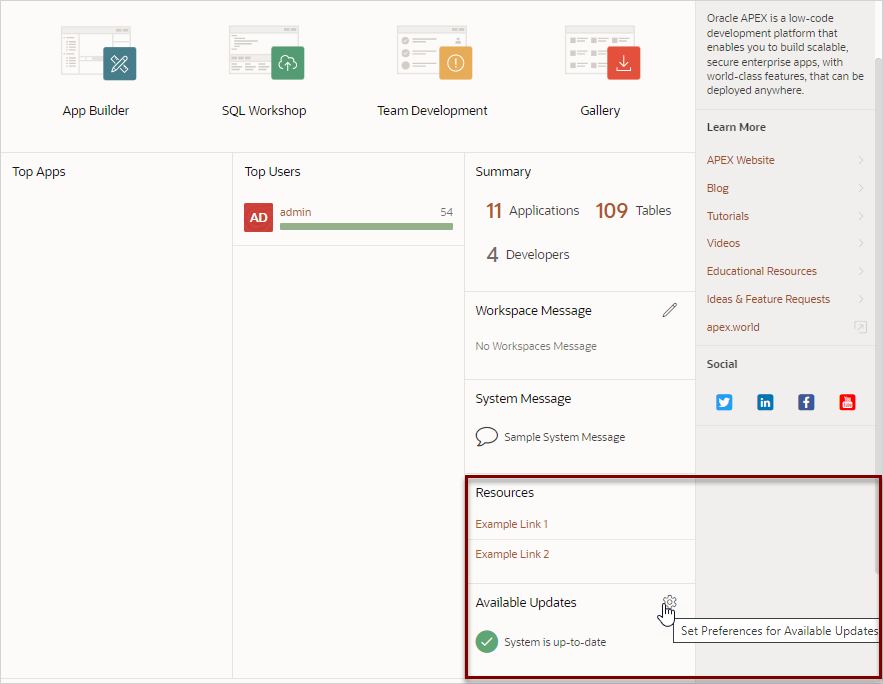Click the App Builder label

point(96,110)
